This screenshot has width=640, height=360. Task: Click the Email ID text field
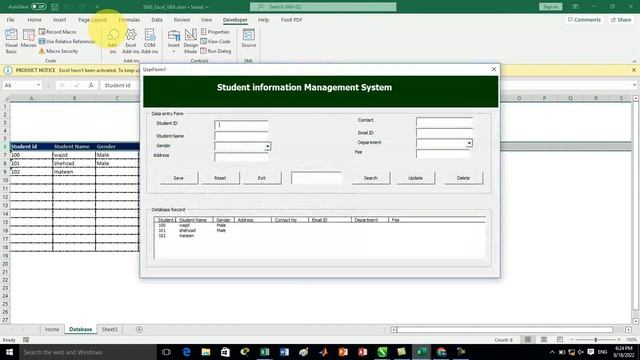click(444, 133)
